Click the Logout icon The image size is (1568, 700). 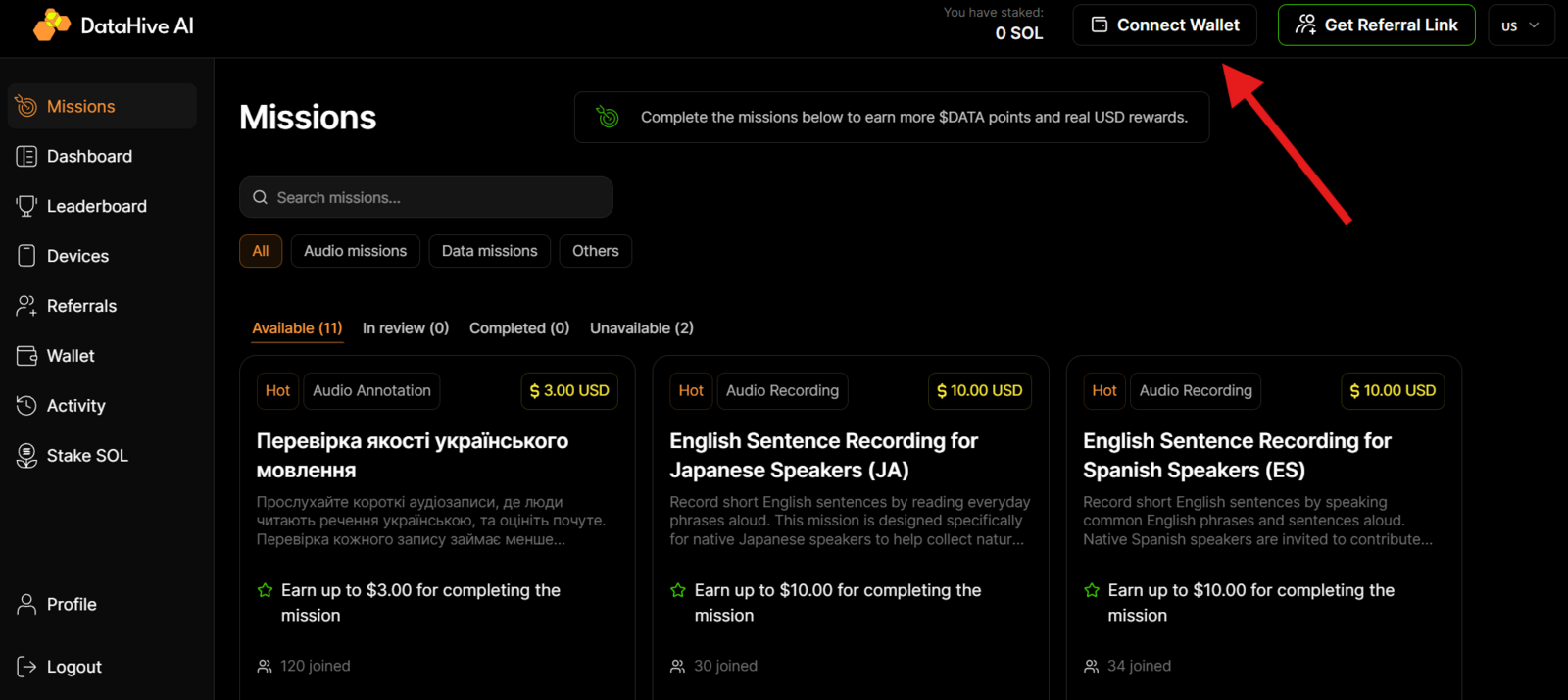26,667
